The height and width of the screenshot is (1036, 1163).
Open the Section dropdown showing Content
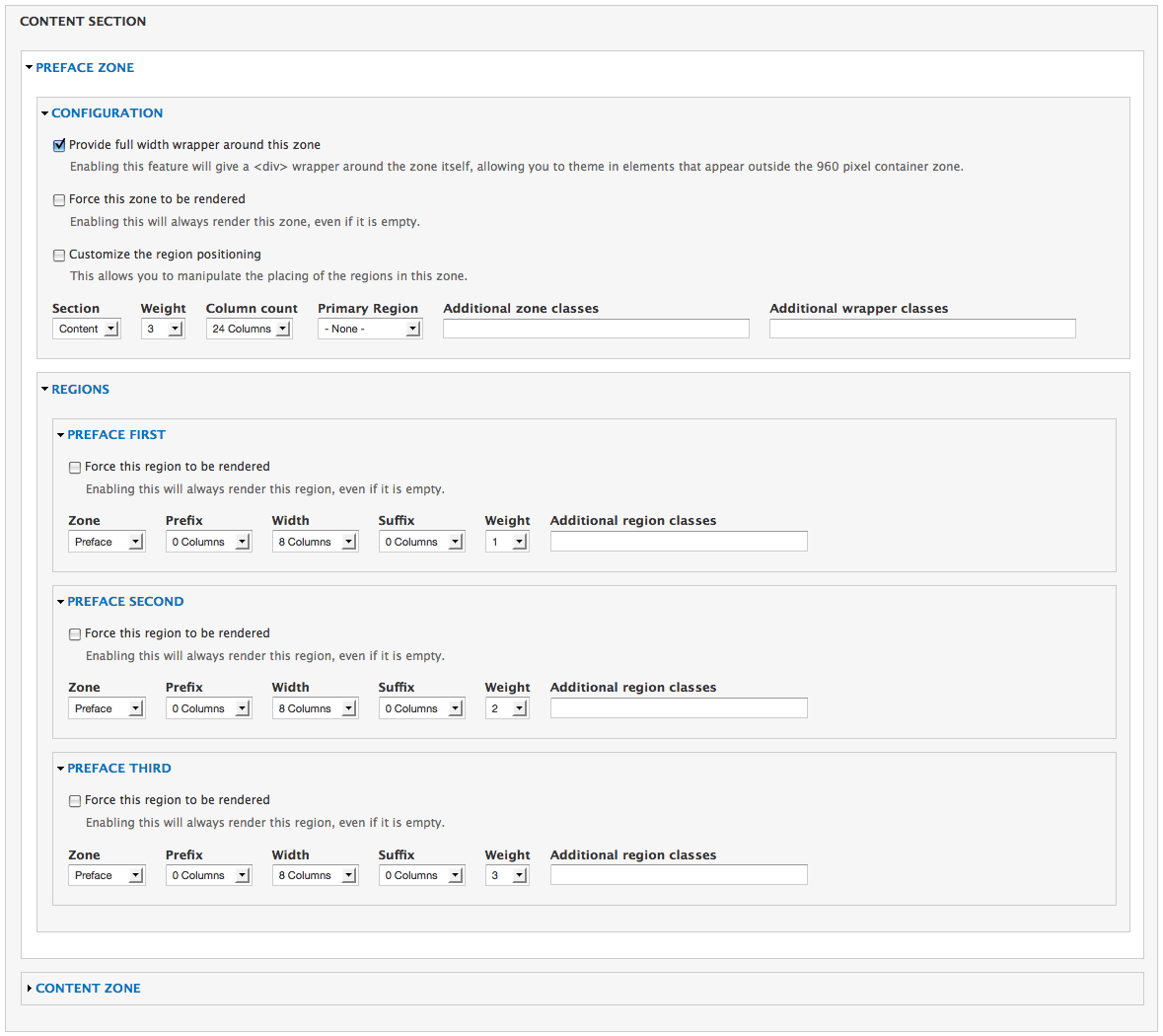point(86,328)
